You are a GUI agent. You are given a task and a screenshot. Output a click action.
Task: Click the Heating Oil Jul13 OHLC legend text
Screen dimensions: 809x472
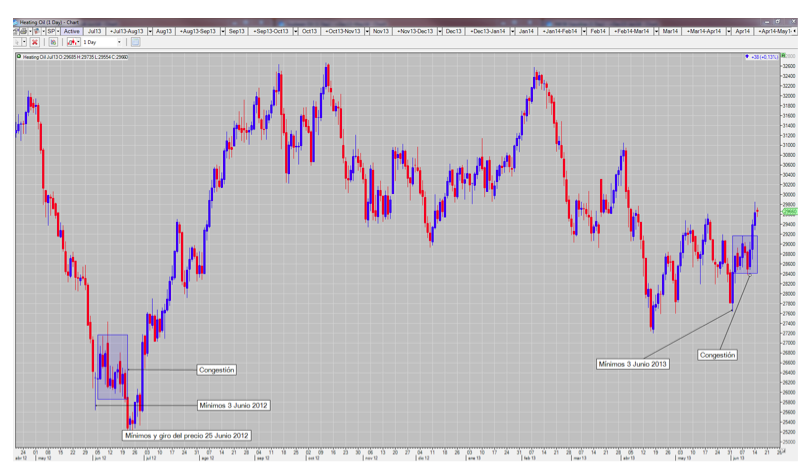(75, 57)
